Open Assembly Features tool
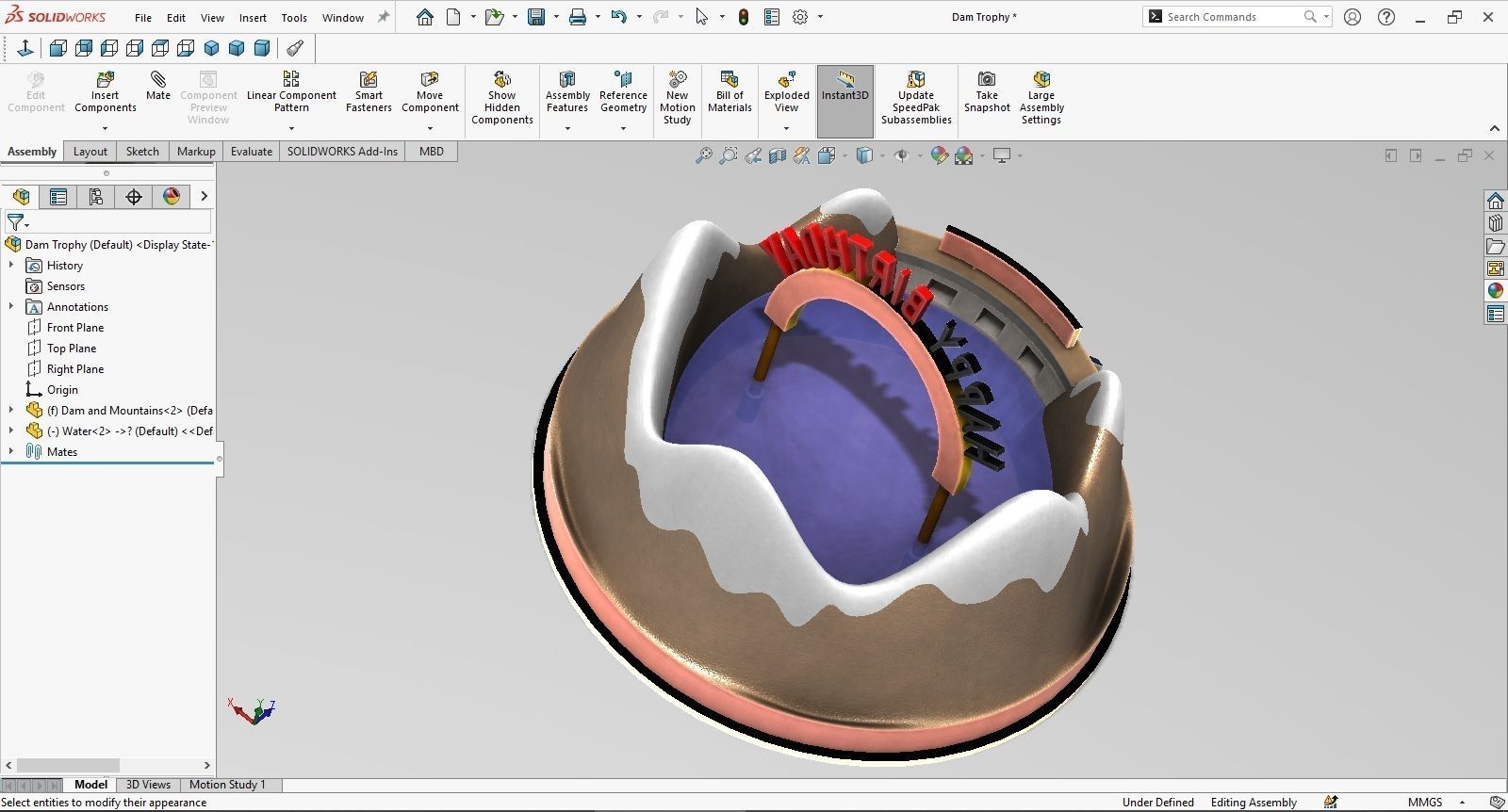This screenshot has height=812, width=1508. (567, 91)
